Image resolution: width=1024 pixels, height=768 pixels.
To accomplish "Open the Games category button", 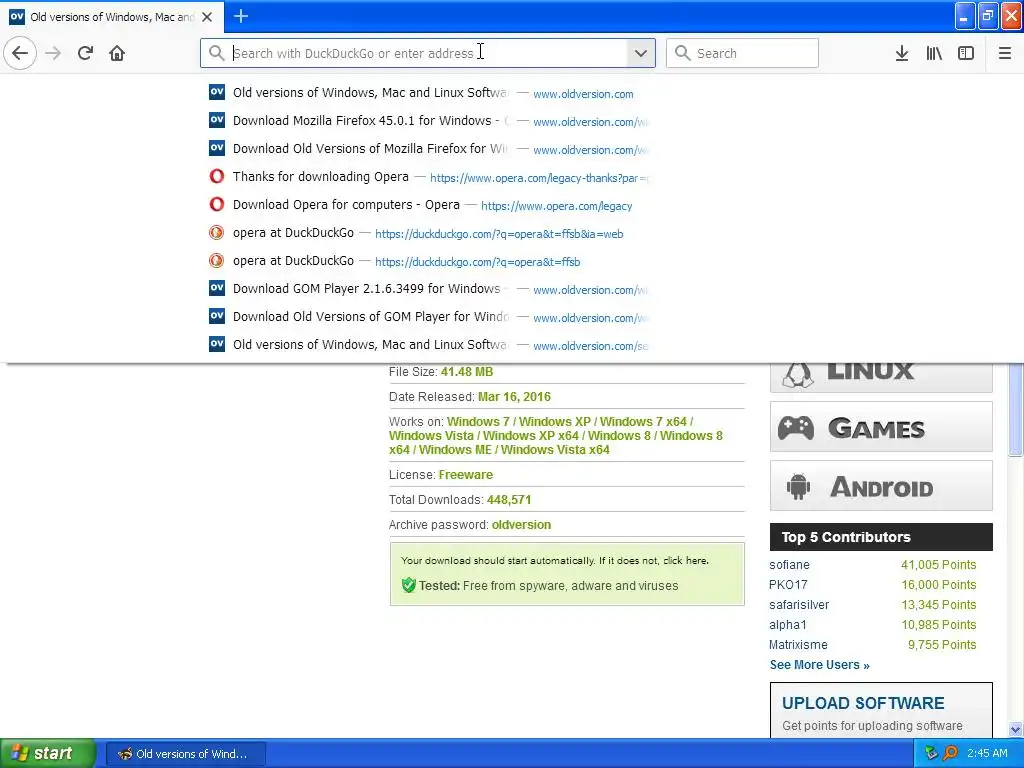I will click(881, 428).
